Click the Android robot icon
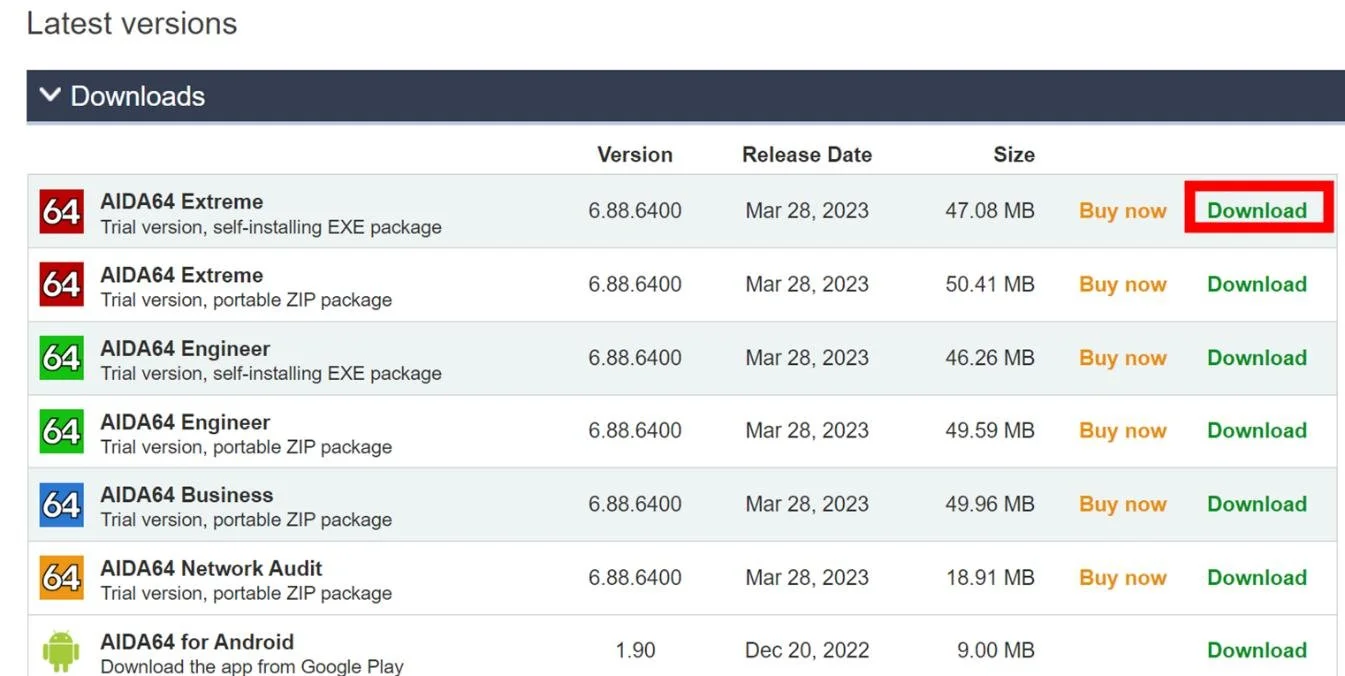1345x676 pixels. pyautogui.click(x=61, y=651)
